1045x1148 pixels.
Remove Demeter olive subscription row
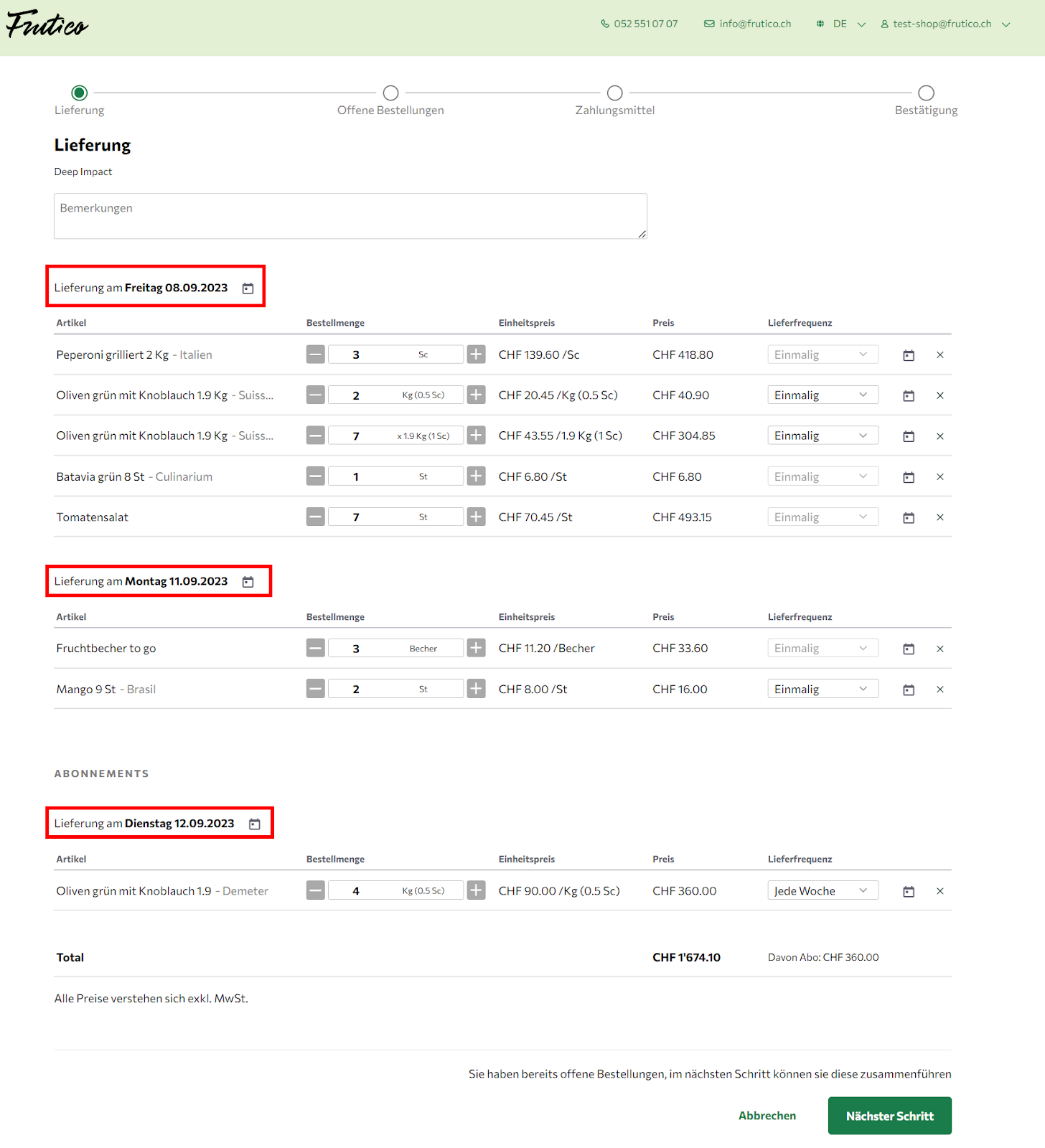940,891
